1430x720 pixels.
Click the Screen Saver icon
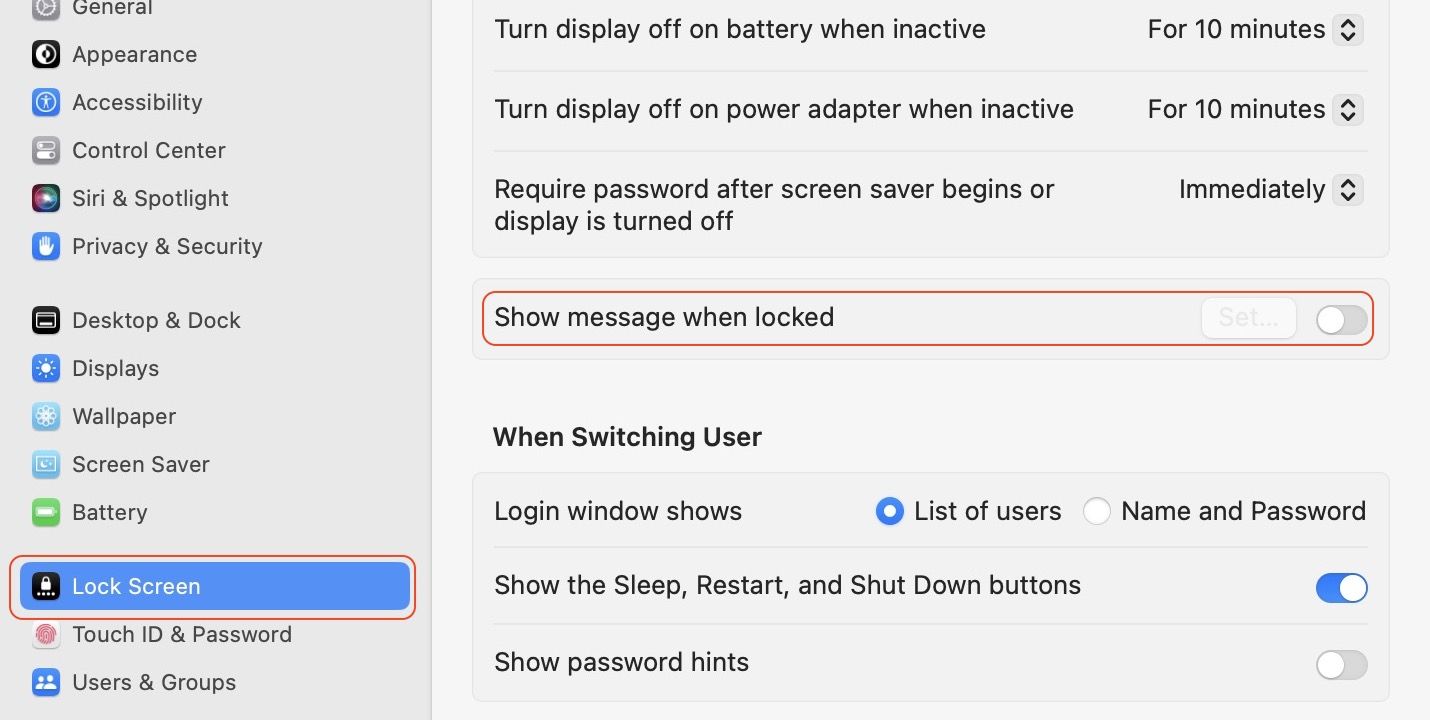46,464
